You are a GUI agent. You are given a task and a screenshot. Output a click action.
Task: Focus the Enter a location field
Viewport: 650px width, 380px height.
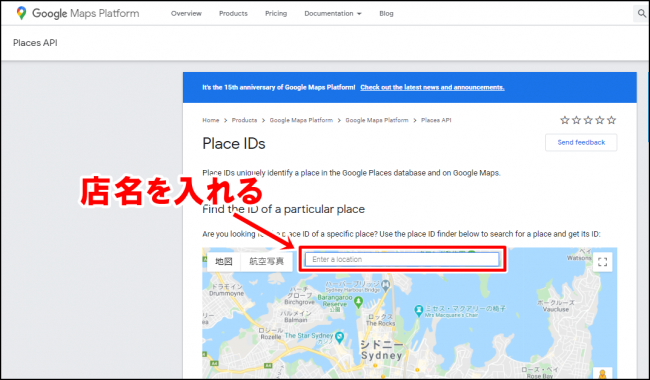[402, 259]
